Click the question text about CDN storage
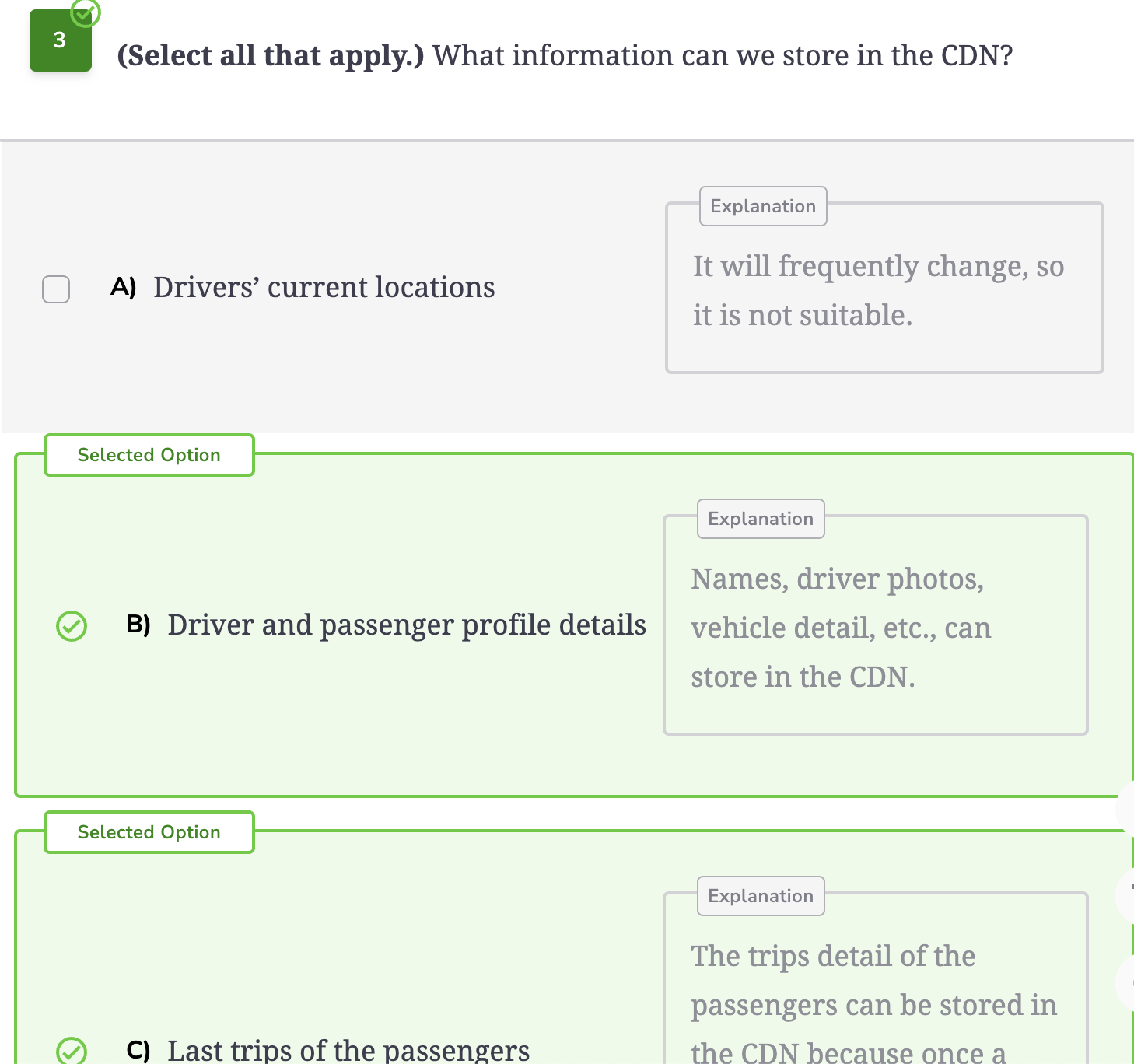 [x=565, y=55]
